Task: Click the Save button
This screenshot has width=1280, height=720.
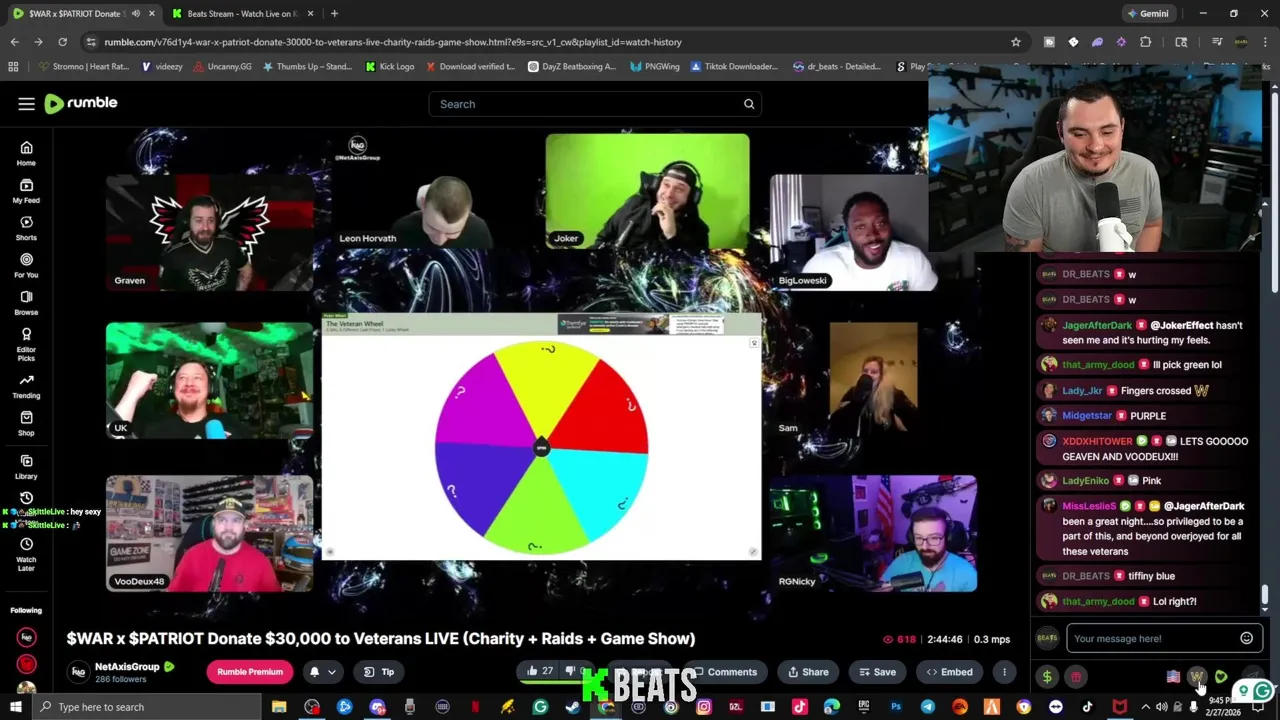Action: (x=877, y=672)
